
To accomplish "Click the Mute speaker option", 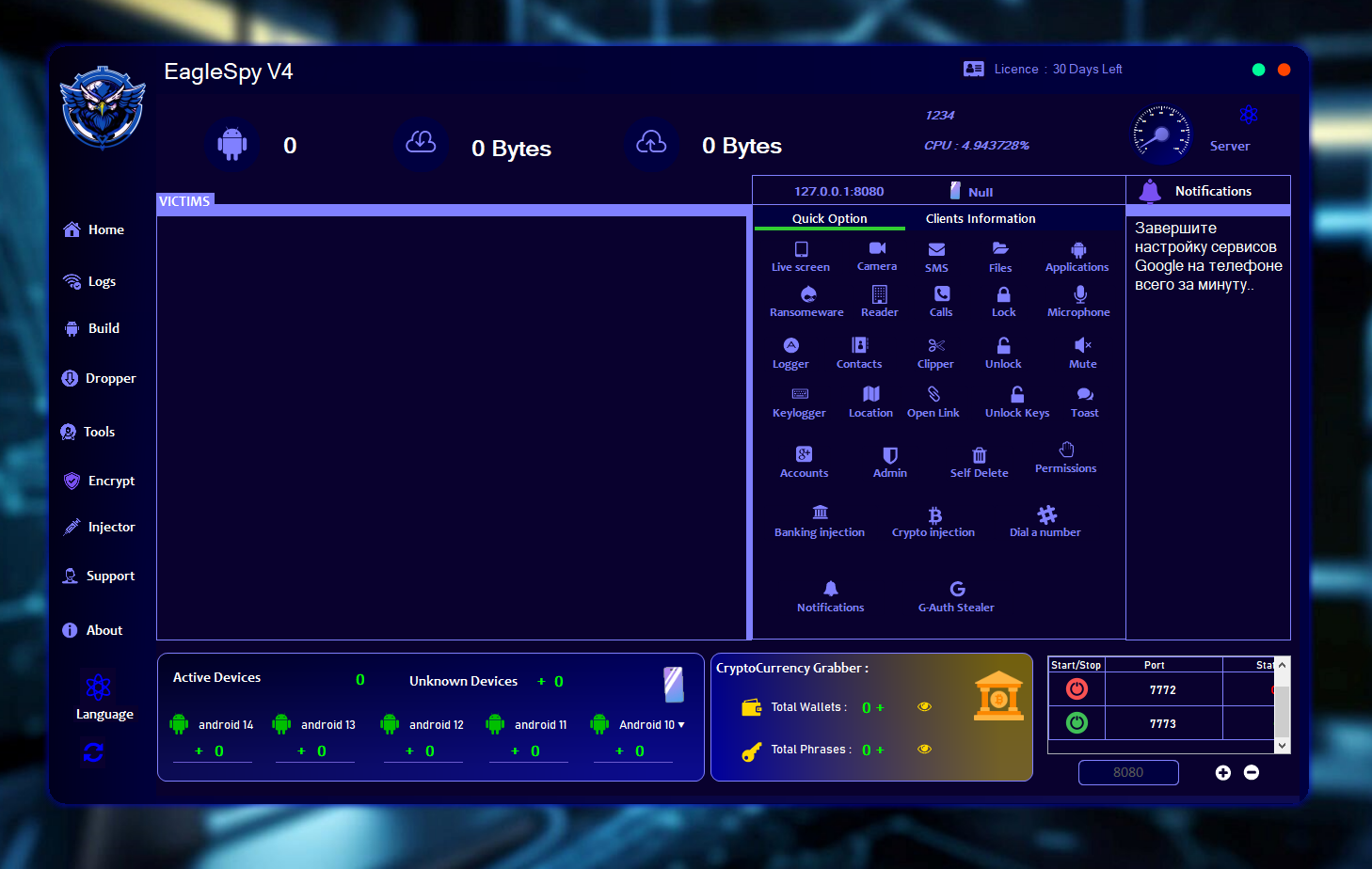I will pos(1083,353).
